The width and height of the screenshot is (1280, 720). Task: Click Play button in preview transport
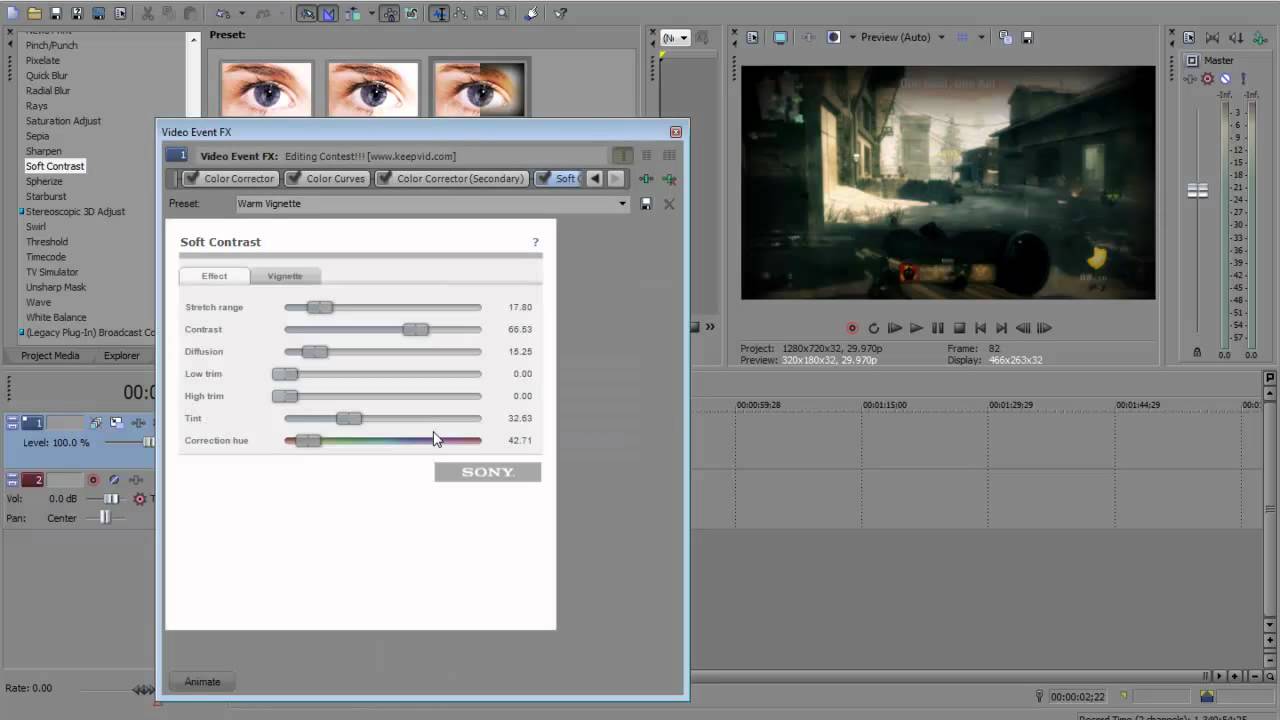click(x=916, y=328)
